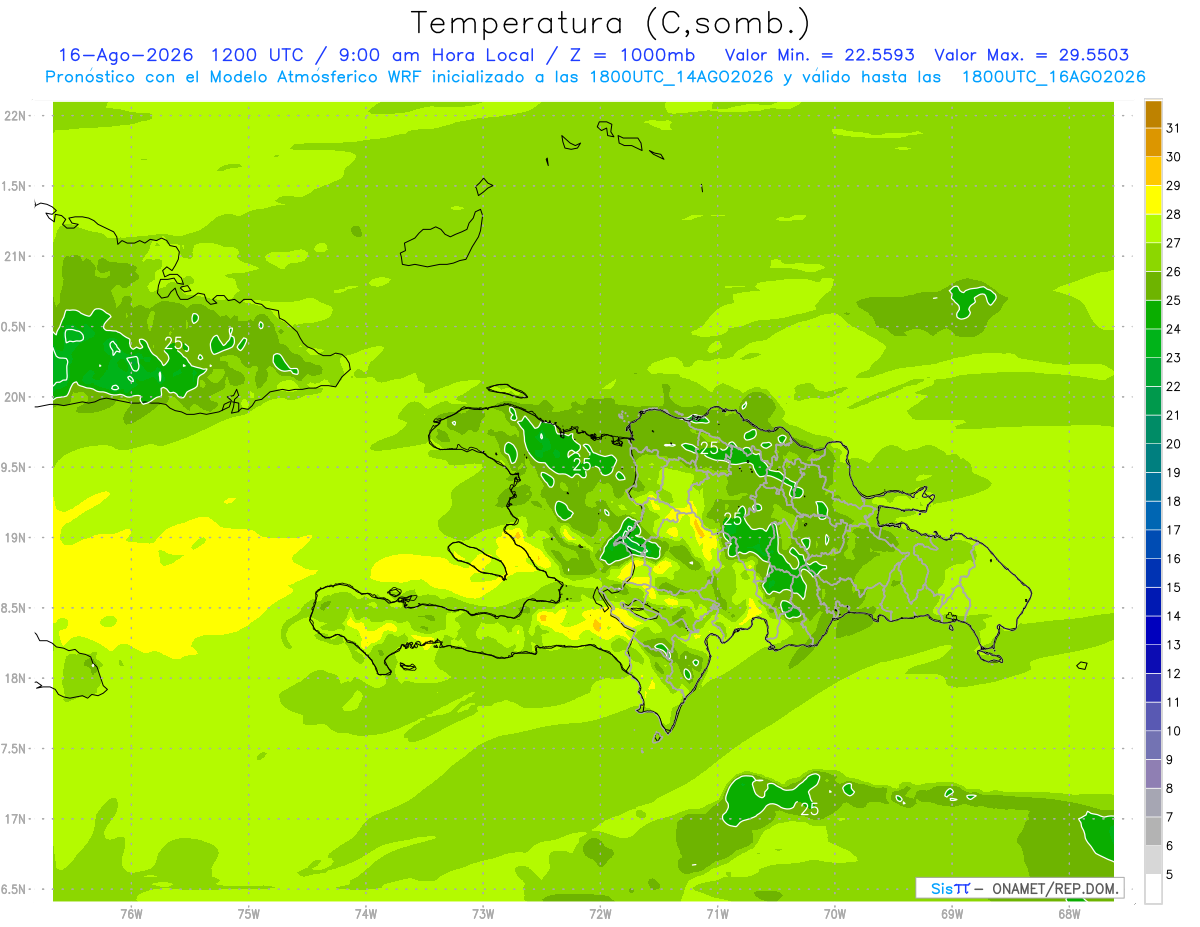Click the color bar segment between 29 and 30

click(x=1153, y=171)
